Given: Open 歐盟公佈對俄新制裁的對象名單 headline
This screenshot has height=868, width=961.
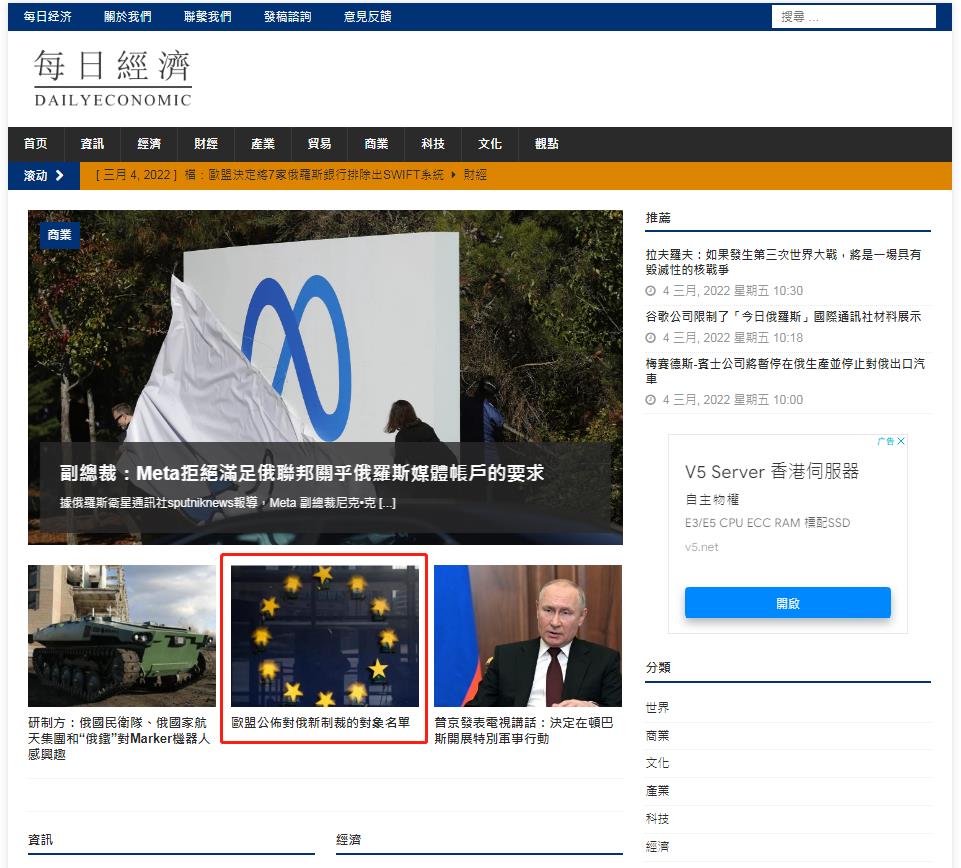Looking at the screenshot, I should [321, 723].
